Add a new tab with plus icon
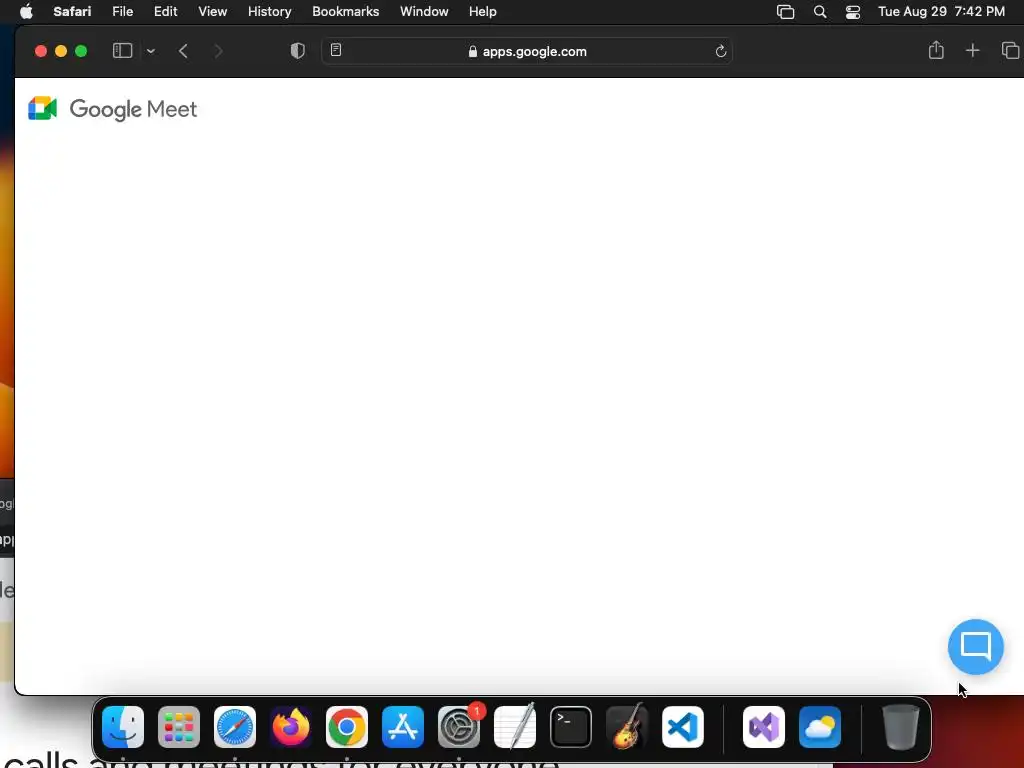Viewport: 1024px width, 768px height. pos(972,50)
